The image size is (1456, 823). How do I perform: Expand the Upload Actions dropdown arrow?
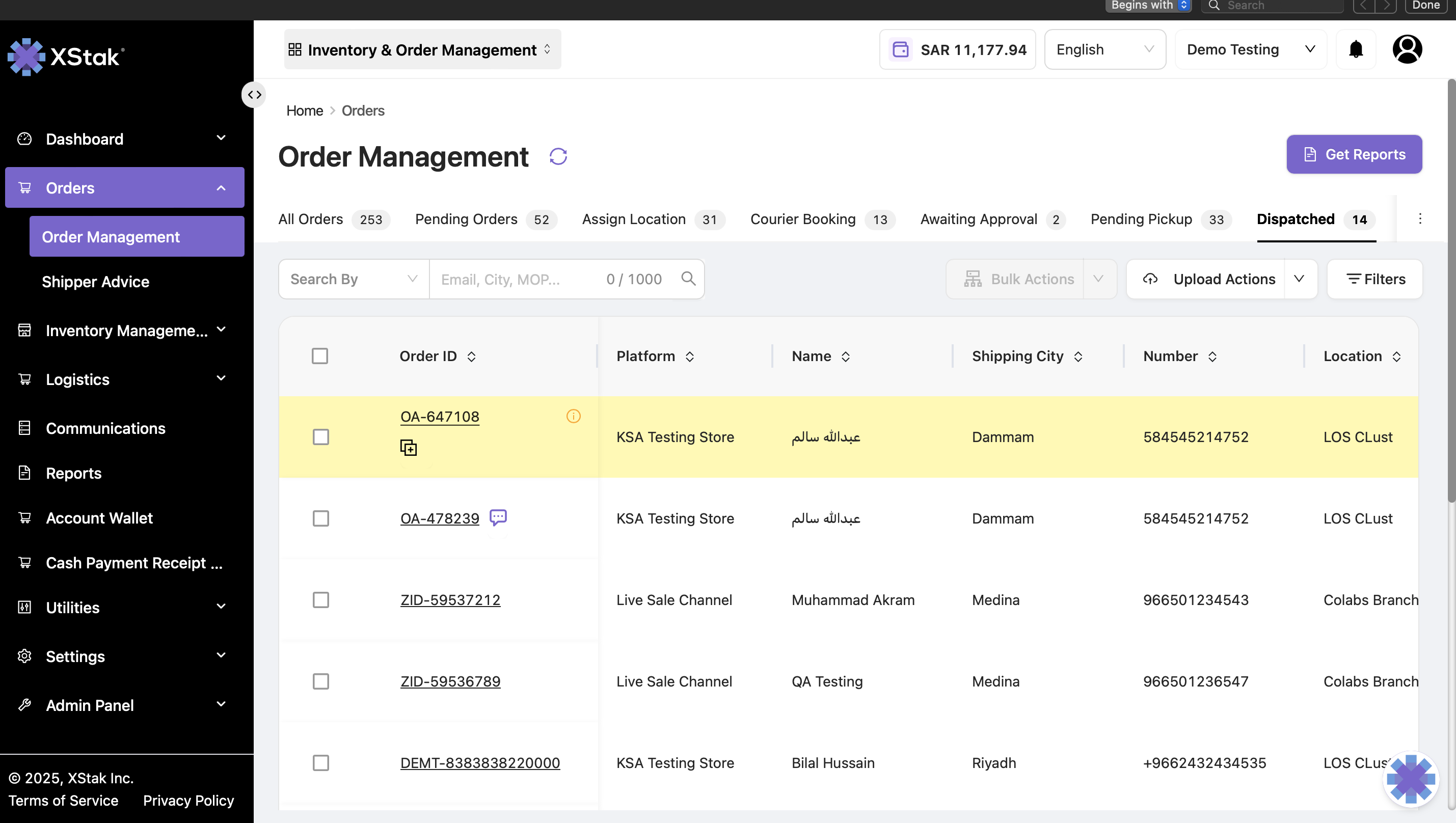[x=1300, y=279]
